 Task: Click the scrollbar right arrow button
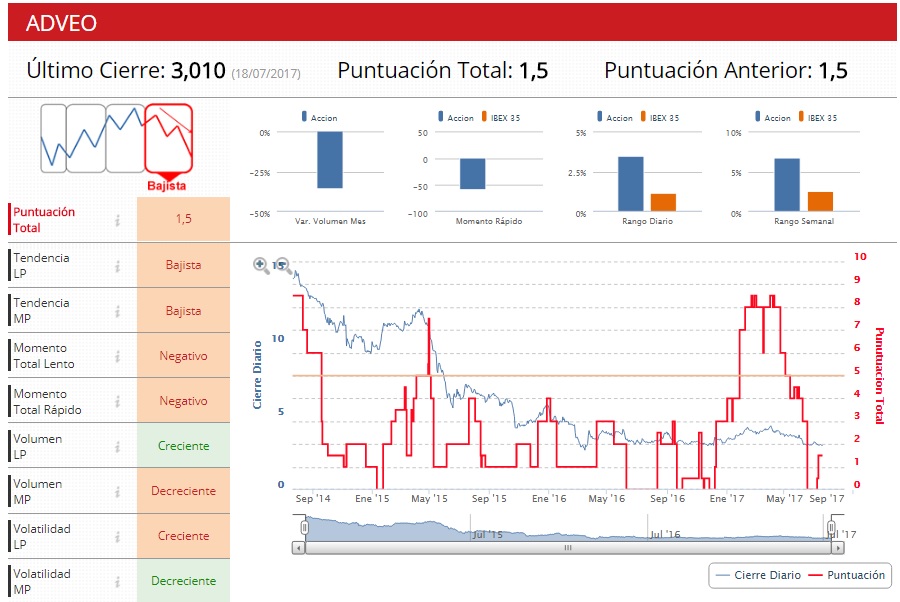click(x=837, y=548)
